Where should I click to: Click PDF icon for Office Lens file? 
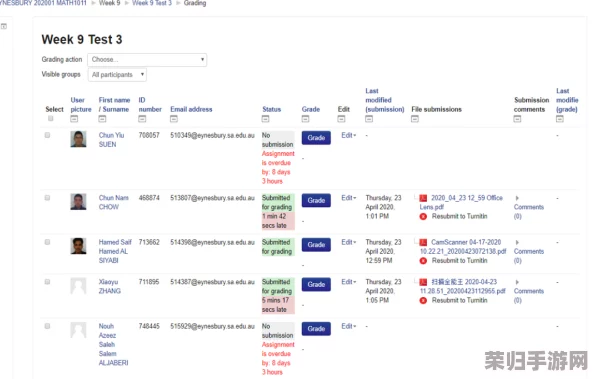click(x=423, y=198)
